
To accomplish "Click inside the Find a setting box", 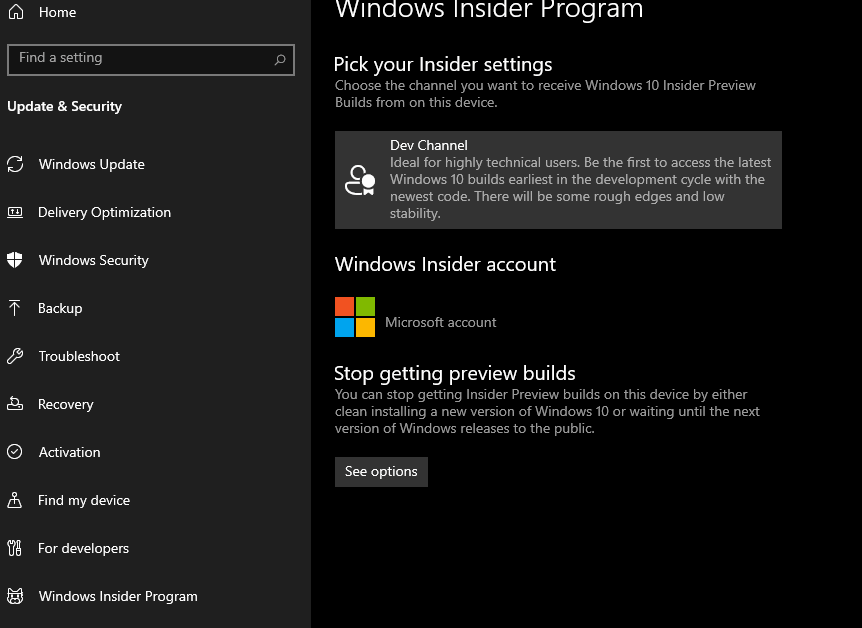I will (x=151, y=59).
